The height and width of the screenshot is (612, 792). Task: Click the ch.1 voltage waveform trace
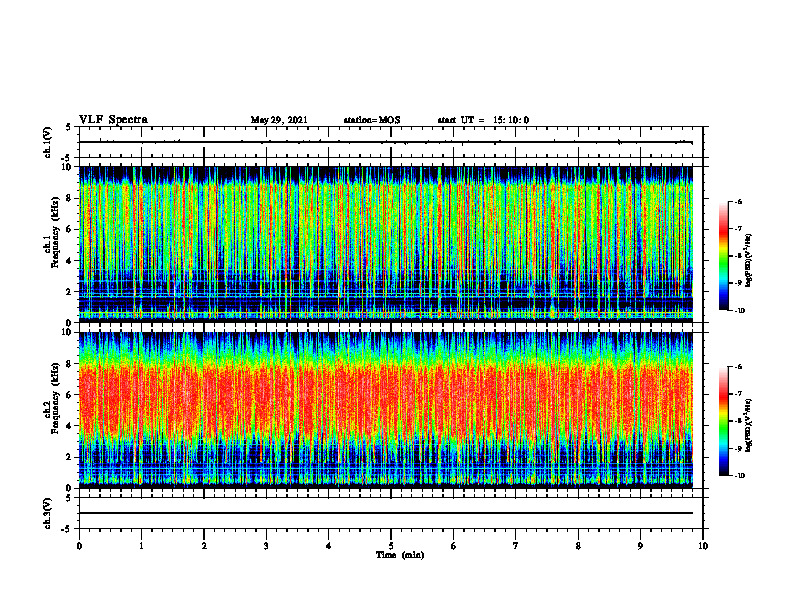[386, 142]
